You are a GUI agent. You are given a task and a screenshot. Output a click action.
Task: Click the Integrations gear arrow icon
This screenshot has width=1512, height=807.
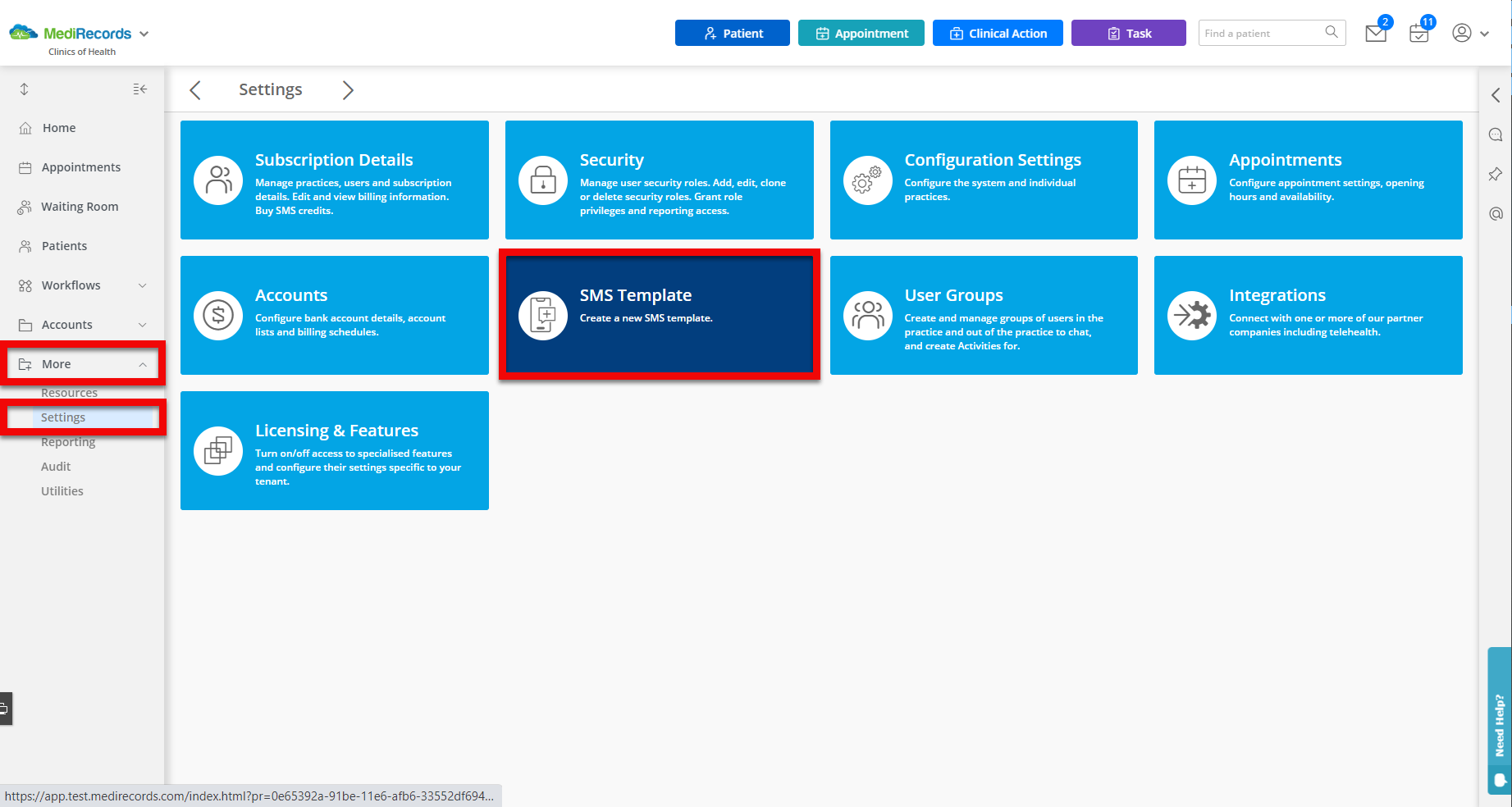[1192, 315]
